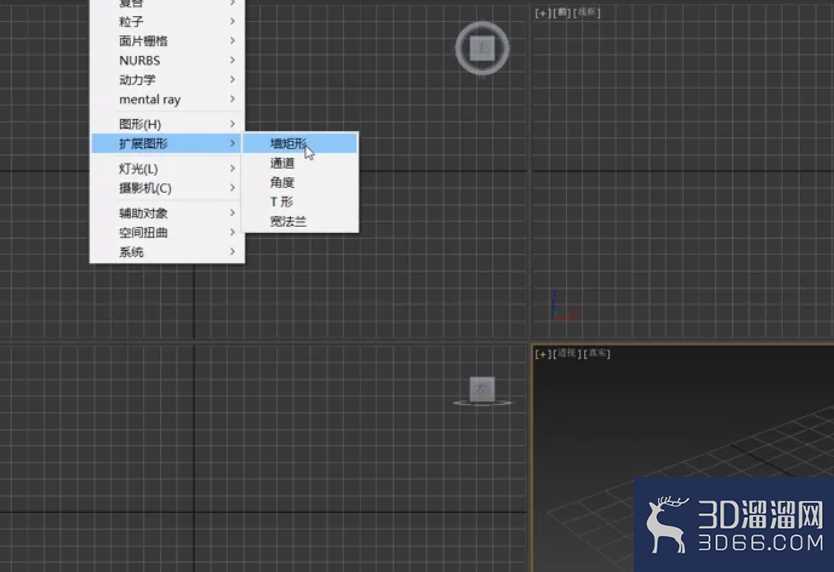This screenshot has height=572, width=834.
Task: Open the [前] view label menu
Action: tap(562, 13)
